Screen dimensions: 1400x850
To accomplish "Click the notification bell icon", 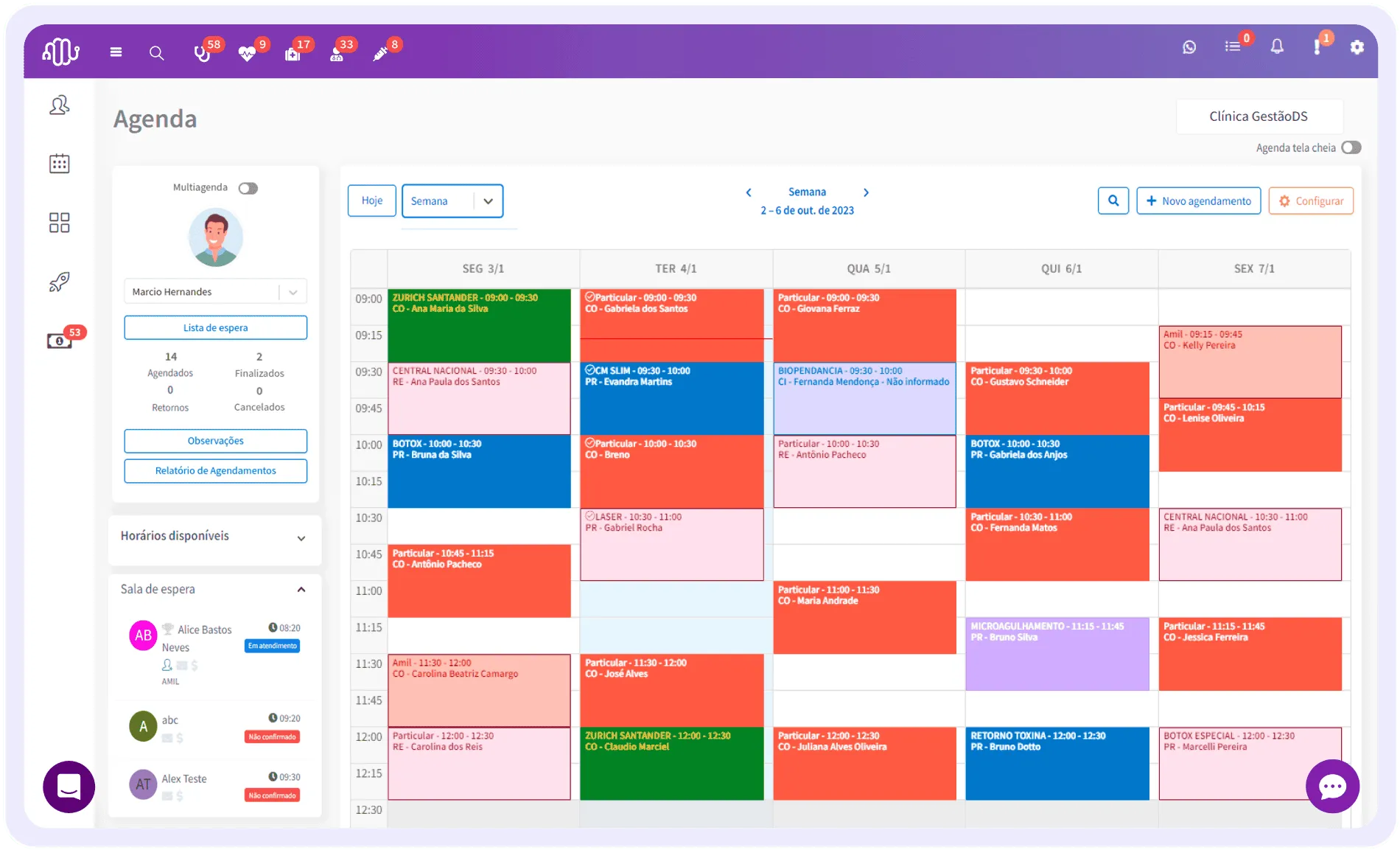I will click(1277, 47).
